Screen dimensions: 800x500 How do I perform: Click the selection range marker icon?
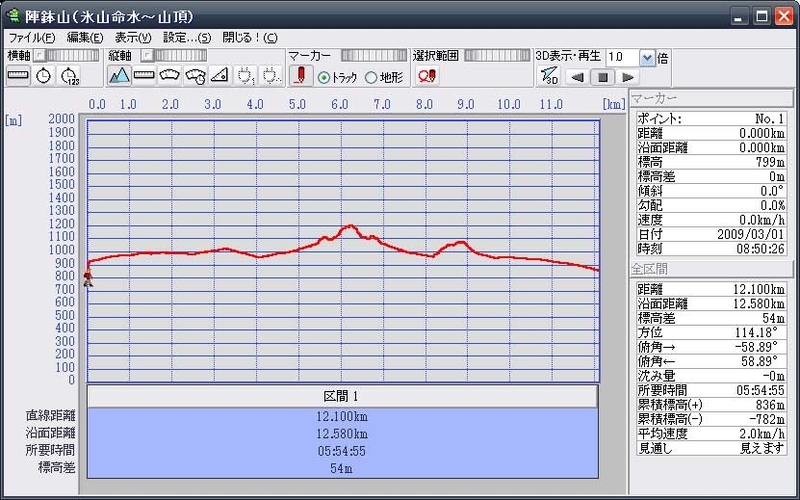pyautogui.click(x=427, y=76)
